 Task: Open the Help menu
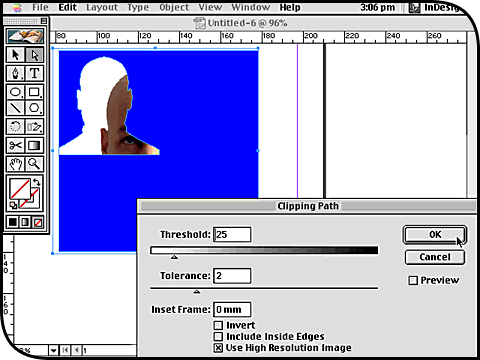tap(290, 7)
